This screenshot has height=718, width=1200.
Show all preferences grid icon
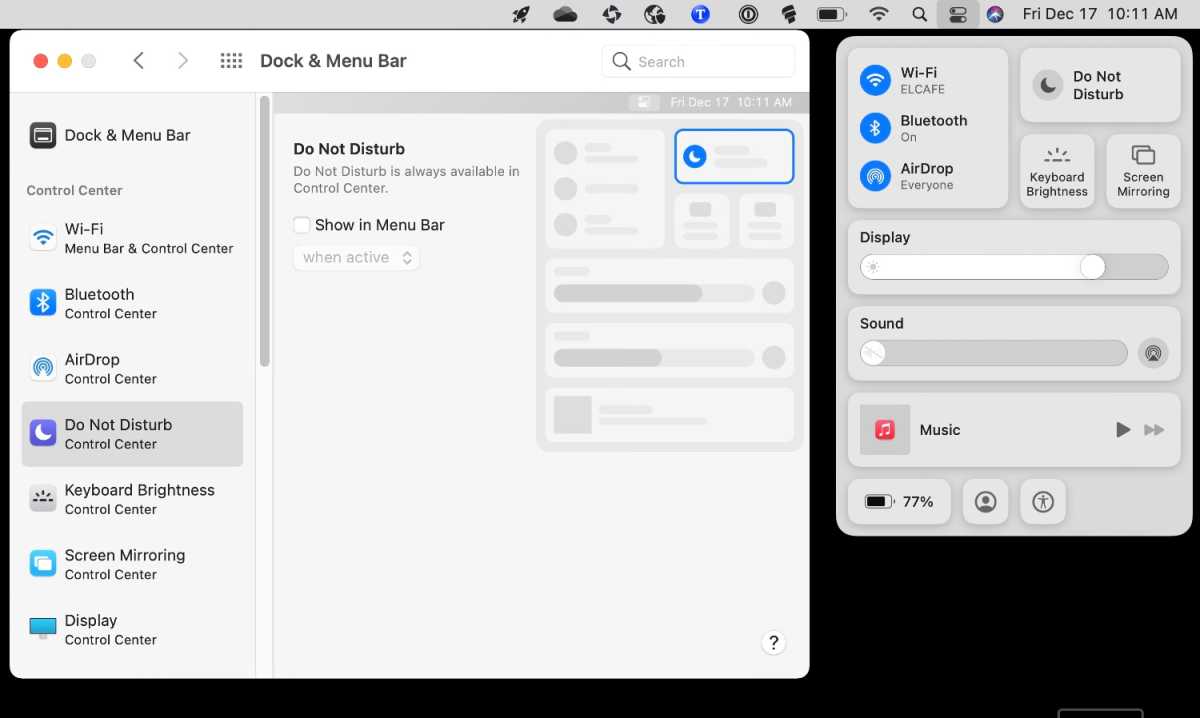[231, 61]
